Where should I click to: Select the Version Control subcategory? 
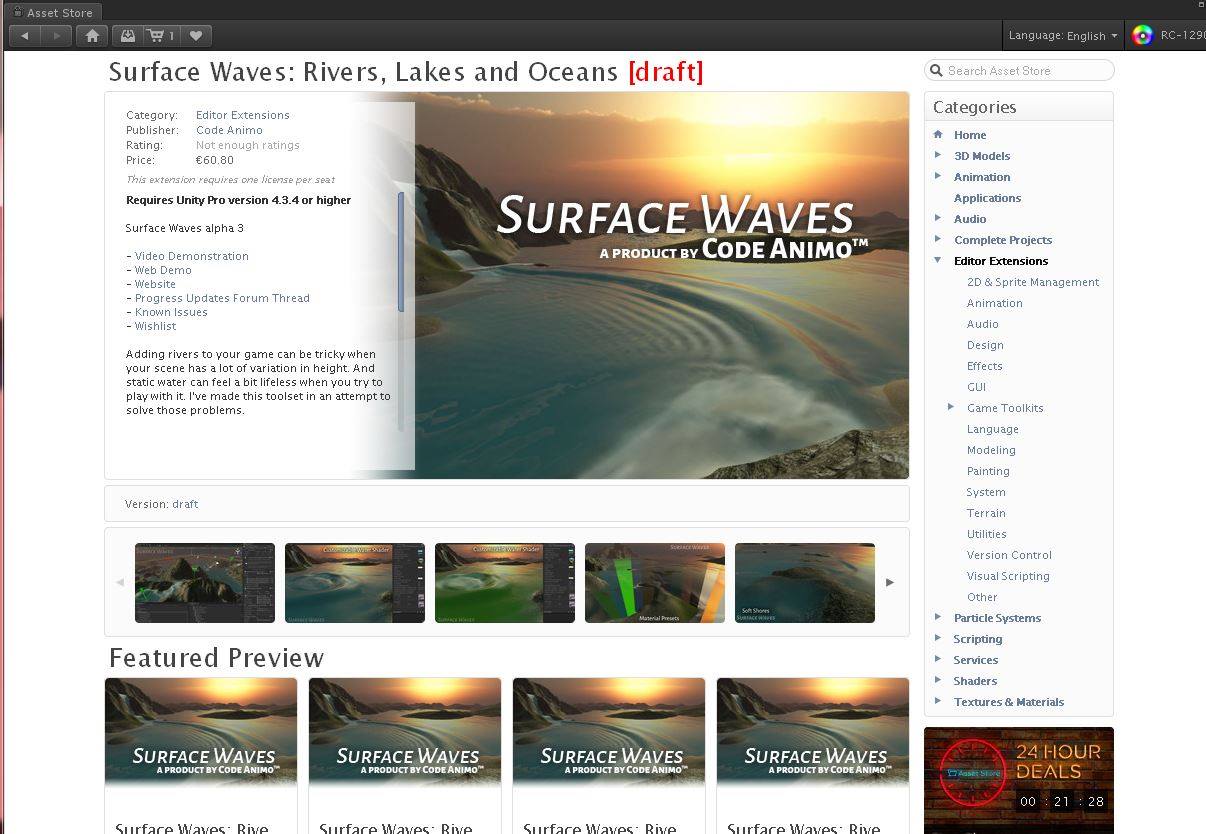1009,555
